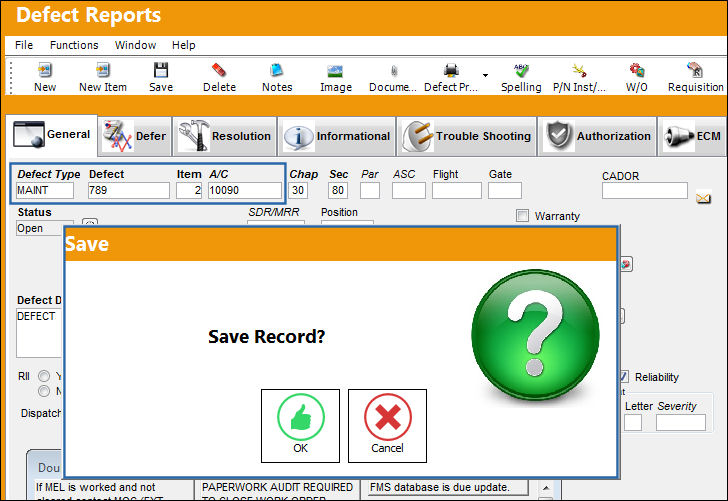Click the Item field

[189, 190]
